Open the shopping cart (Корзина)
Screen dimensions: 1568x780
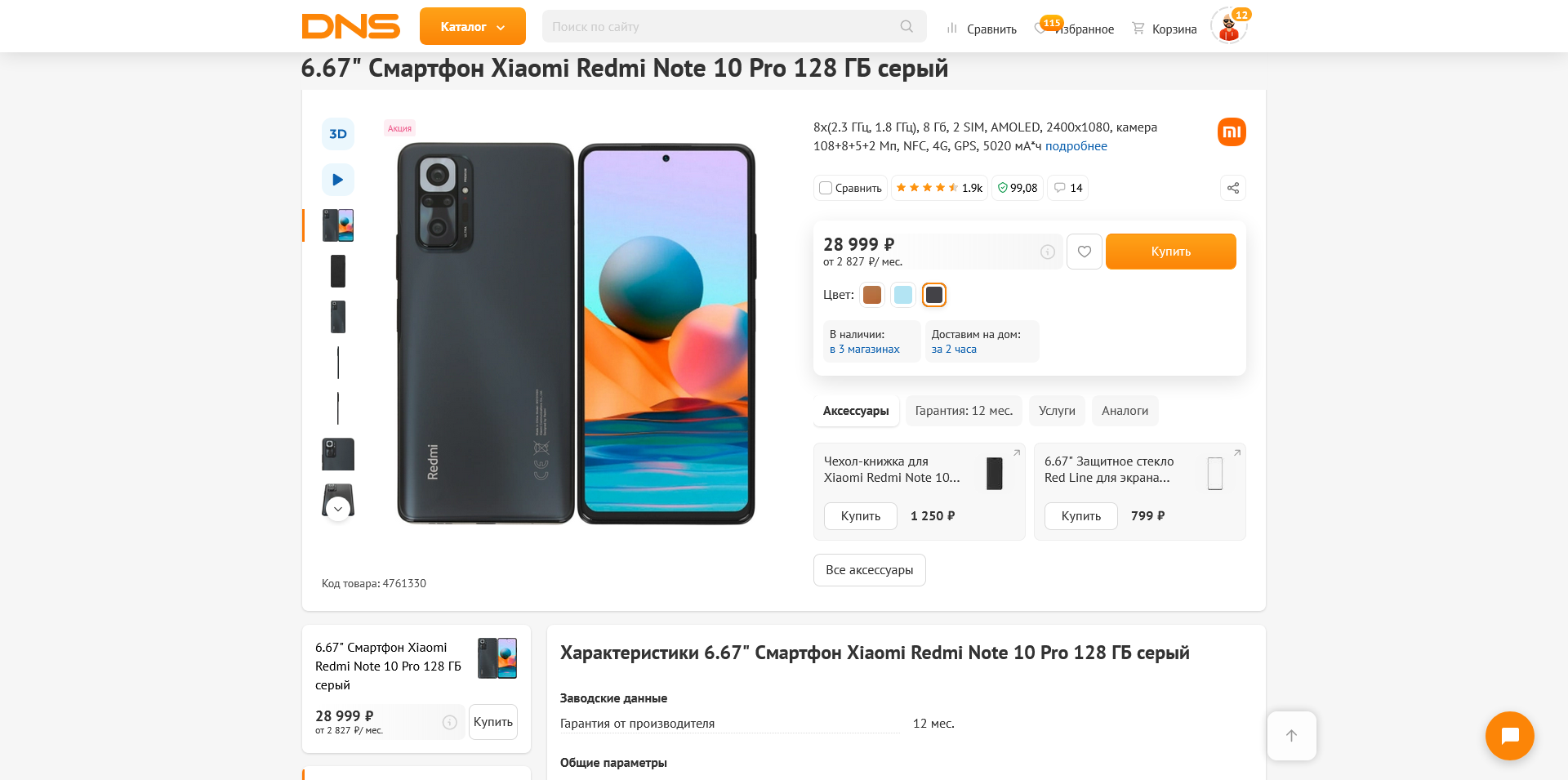[1165, 29]
